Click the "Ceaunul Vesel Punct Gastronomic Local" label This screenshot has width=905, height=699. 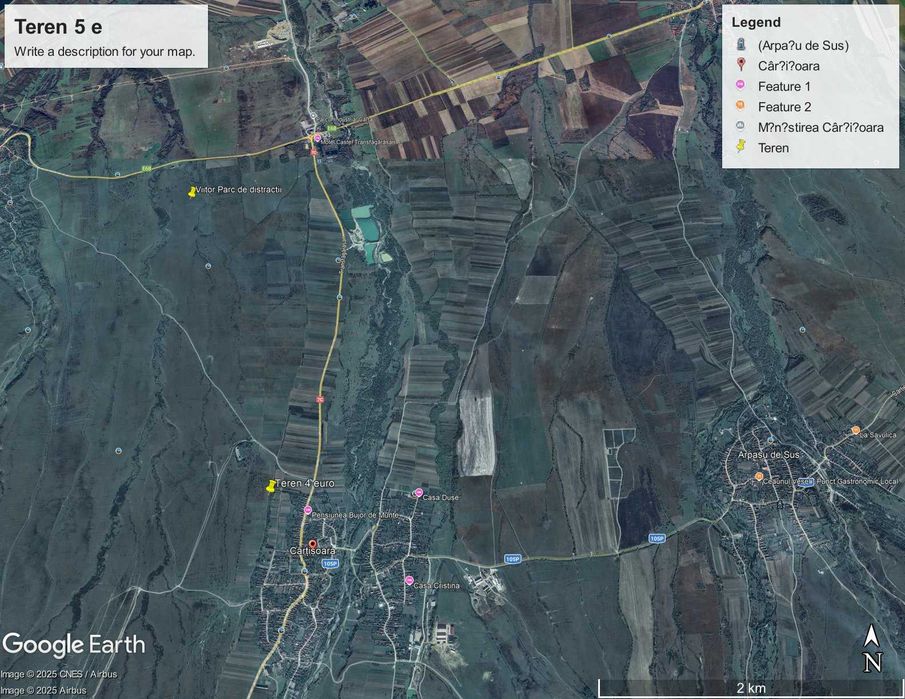830,481
